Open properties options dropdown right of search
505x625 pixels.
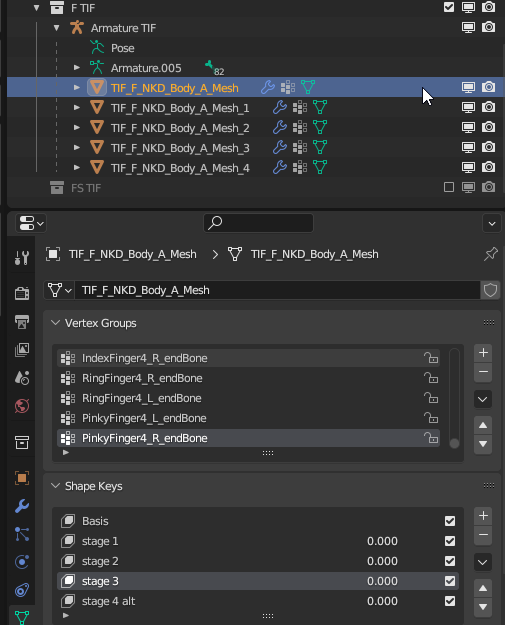pos(492,223)
